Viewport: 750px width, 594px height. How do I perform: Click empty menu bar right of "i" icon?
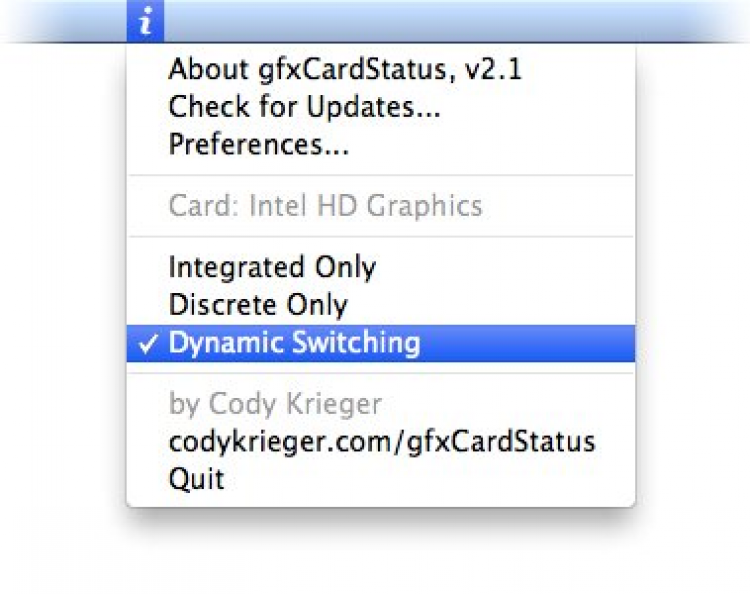click(x=450, y=21)
